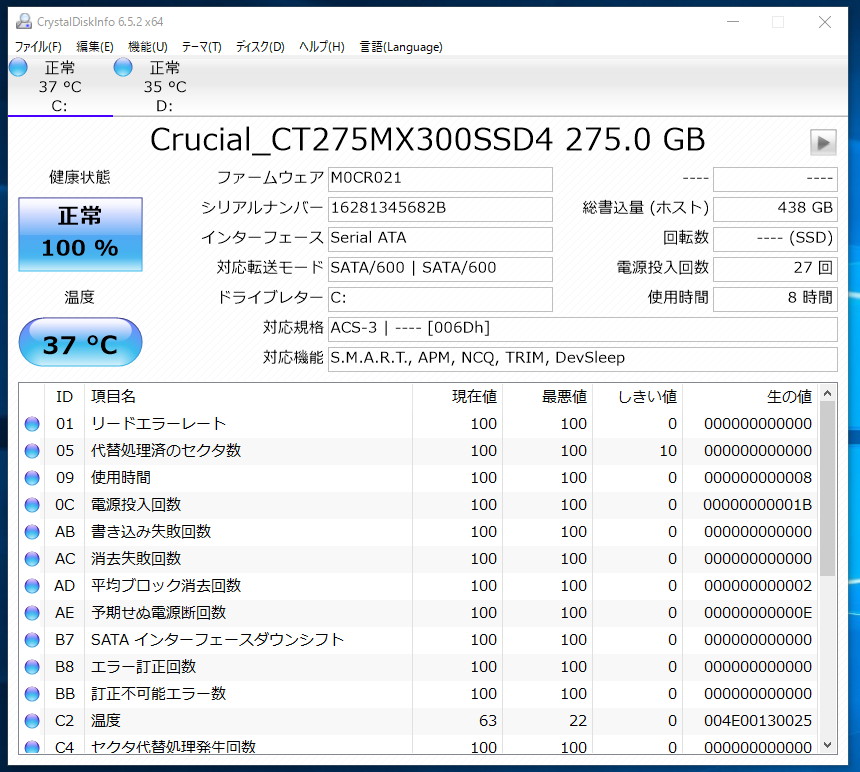Click status orb for ID 09 使用時間 row
Image resolution: width=860 pixels, height=772 pixels.
(x=32, y=478)
